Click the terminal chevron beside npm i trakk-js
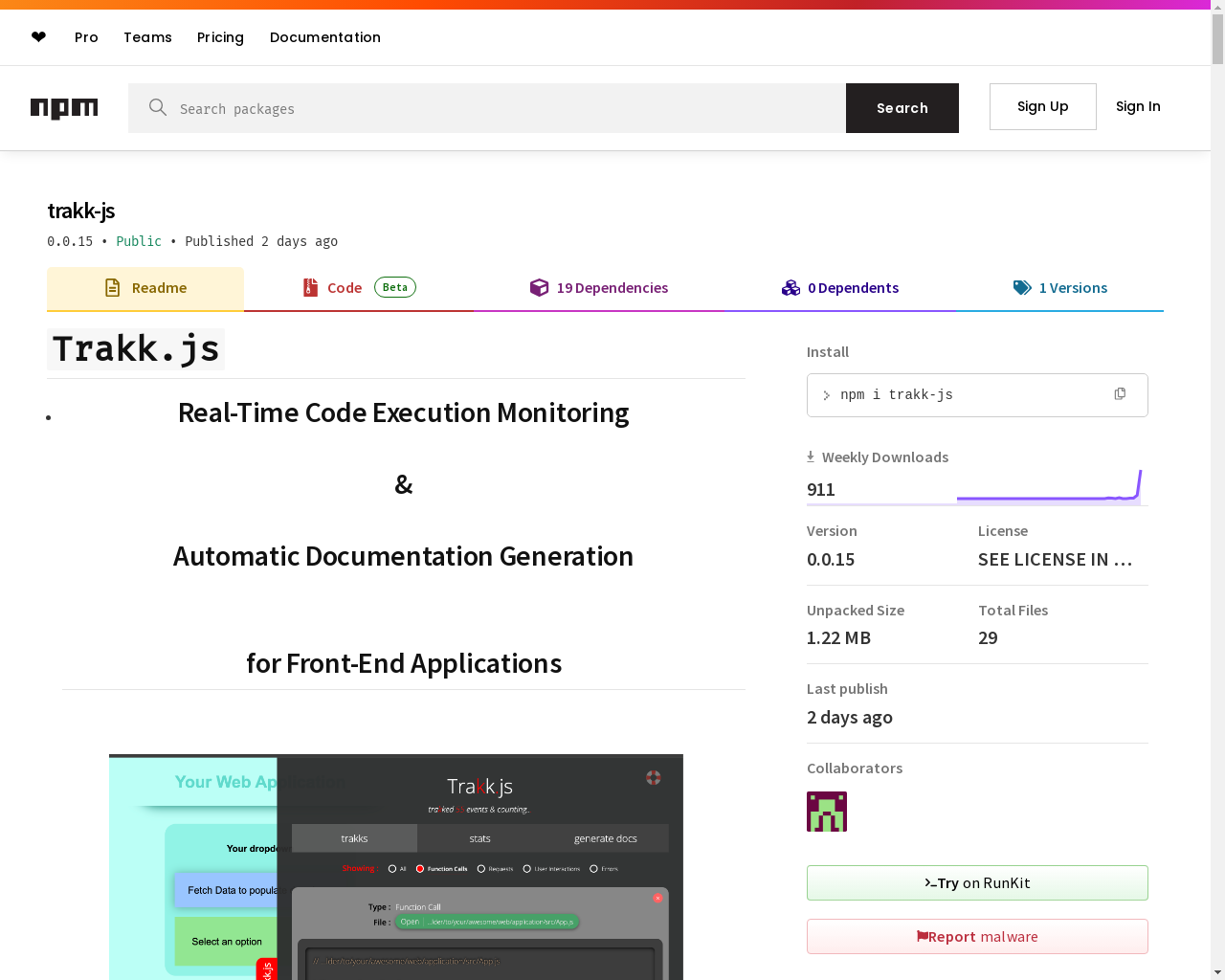 pyautogui.click(x=827, y=395)
